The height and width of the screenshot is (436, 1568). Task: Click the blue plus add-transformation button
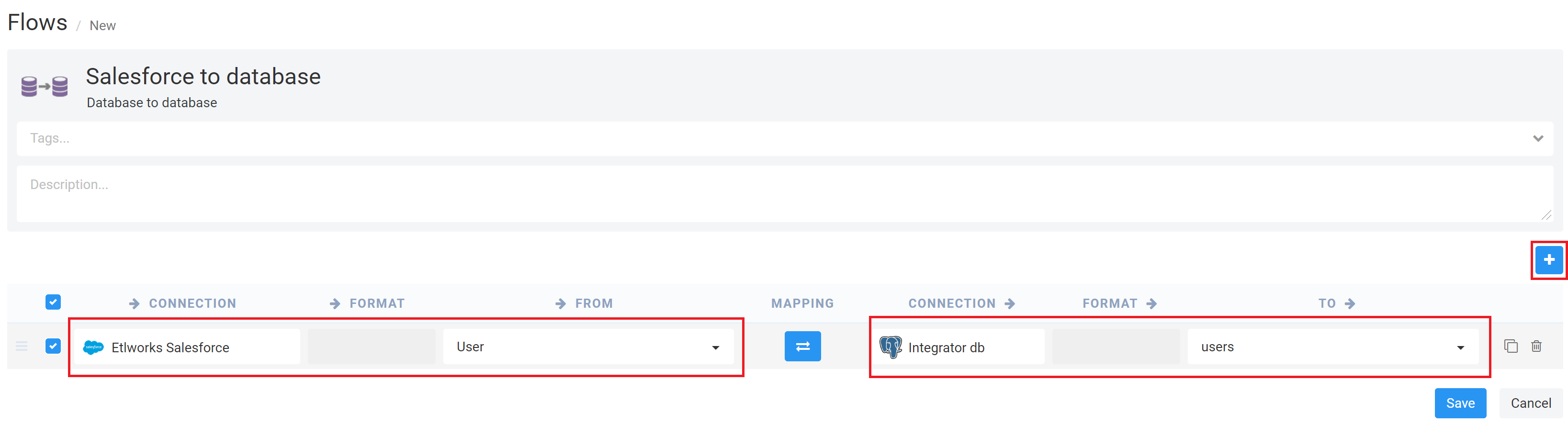click(x=1548, y=260)
